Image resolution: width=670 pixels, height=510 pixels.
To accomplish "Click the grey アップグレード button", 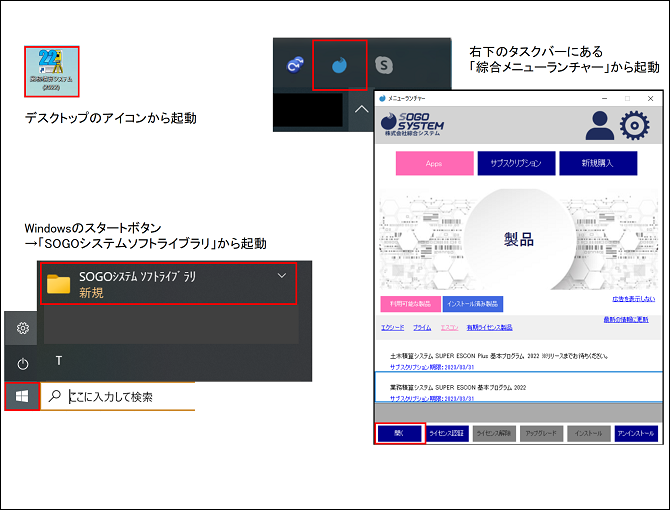I will point(541,434).
